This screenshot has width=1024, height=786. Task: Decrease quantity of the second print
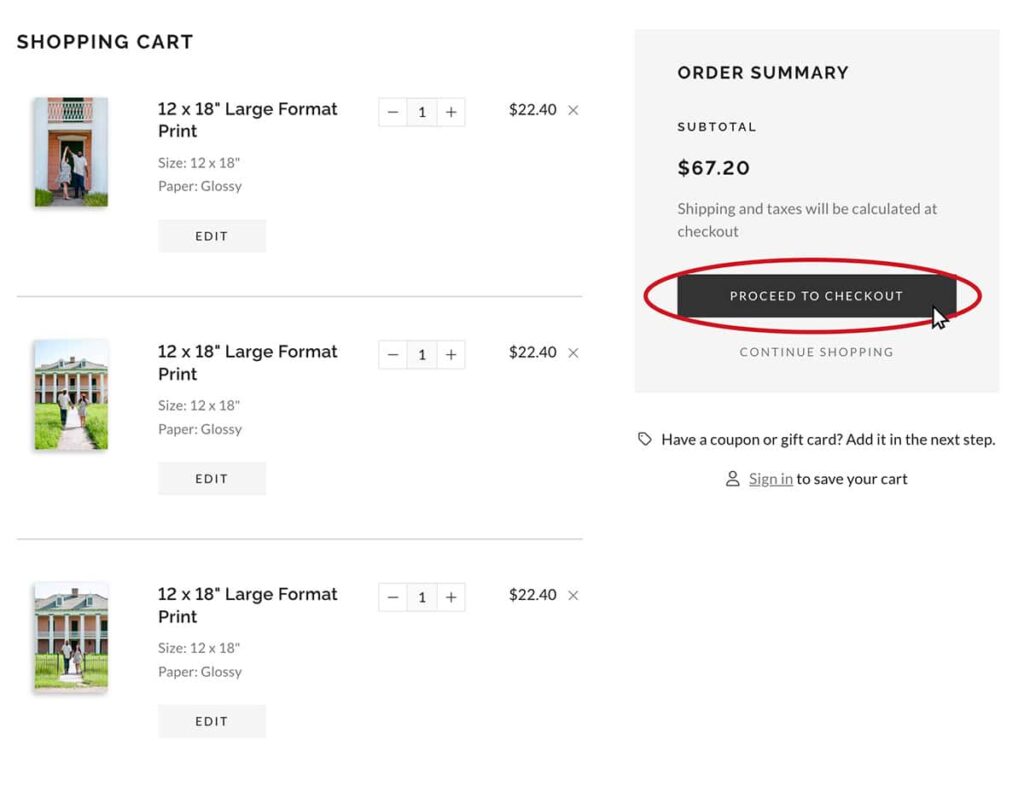pyautogui.click(x=393, y=354)
